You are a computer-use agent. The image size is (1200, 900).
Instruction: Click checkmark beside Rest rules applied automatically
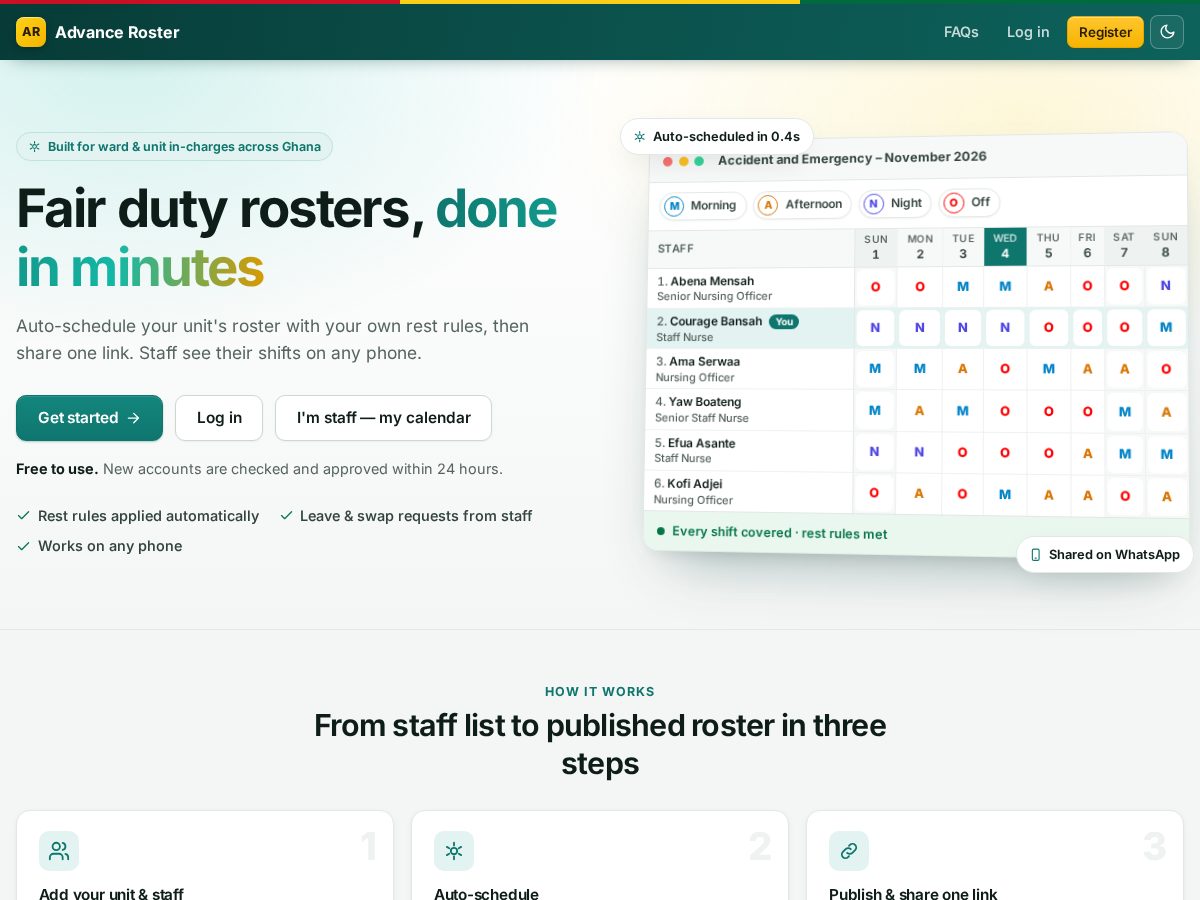(x=23, y=516)
